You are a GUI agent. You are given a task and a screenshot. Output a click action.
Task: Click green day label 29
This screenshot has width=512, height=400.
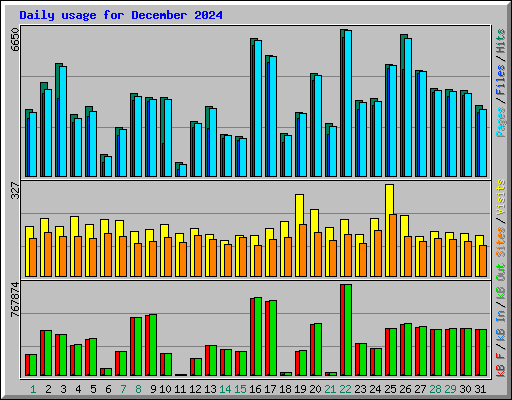[x=450, y=389]
